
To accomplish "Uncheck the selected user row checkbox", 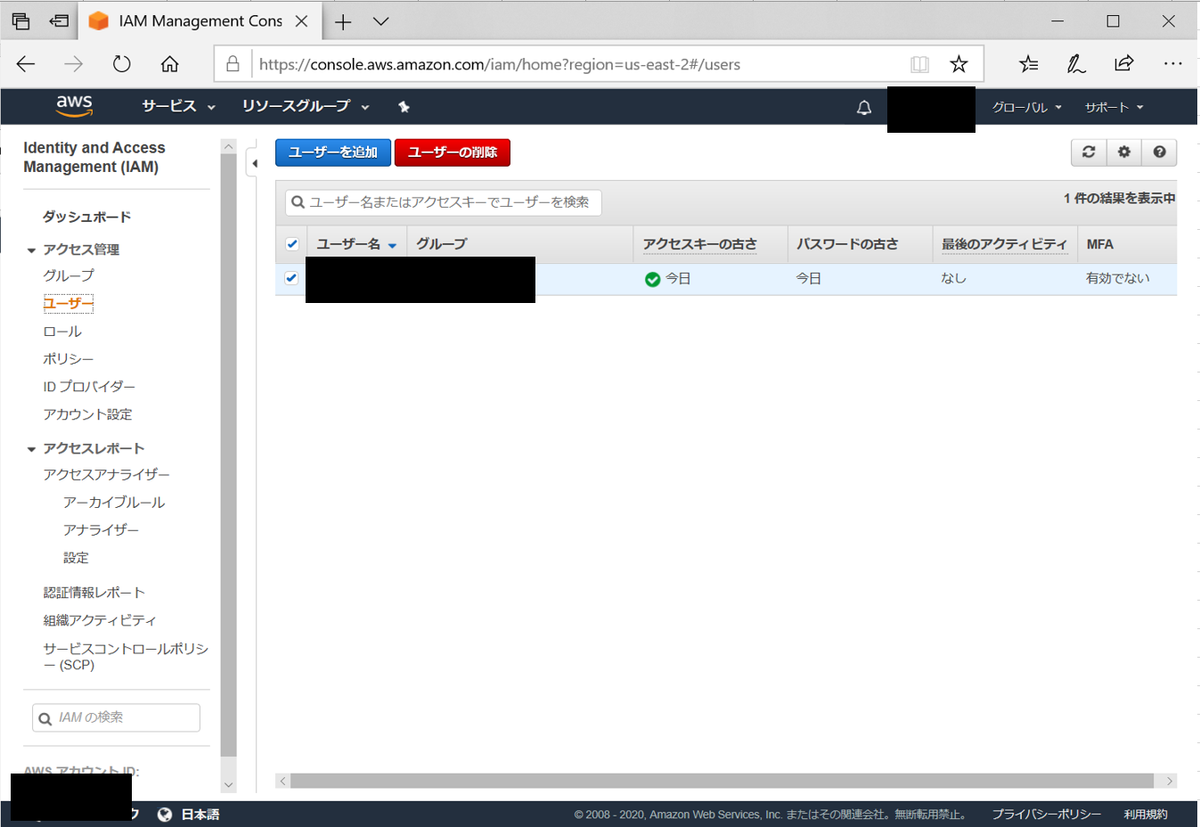I will click(292, 278).
